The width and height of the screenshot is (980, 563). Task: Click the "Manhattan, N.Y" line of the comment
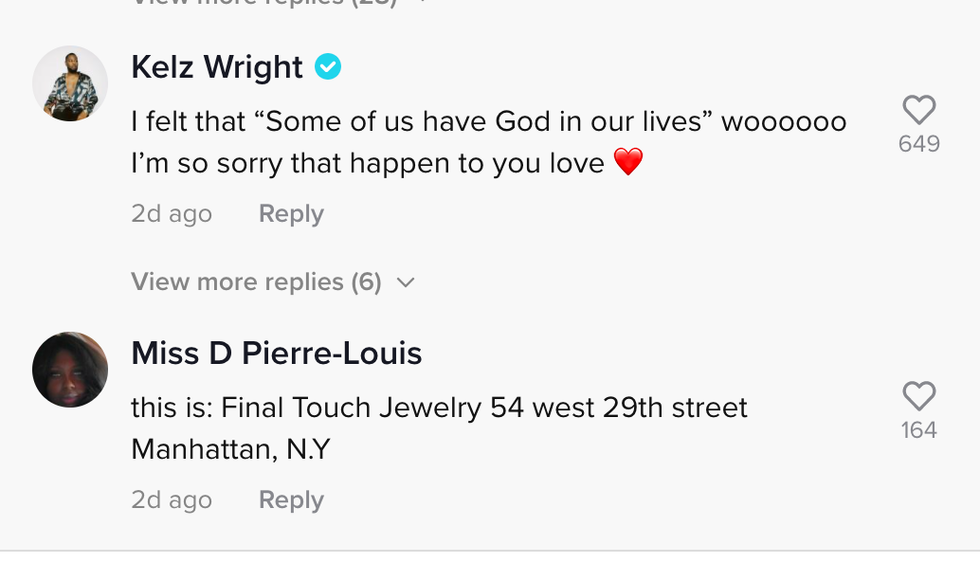(230, 450)
